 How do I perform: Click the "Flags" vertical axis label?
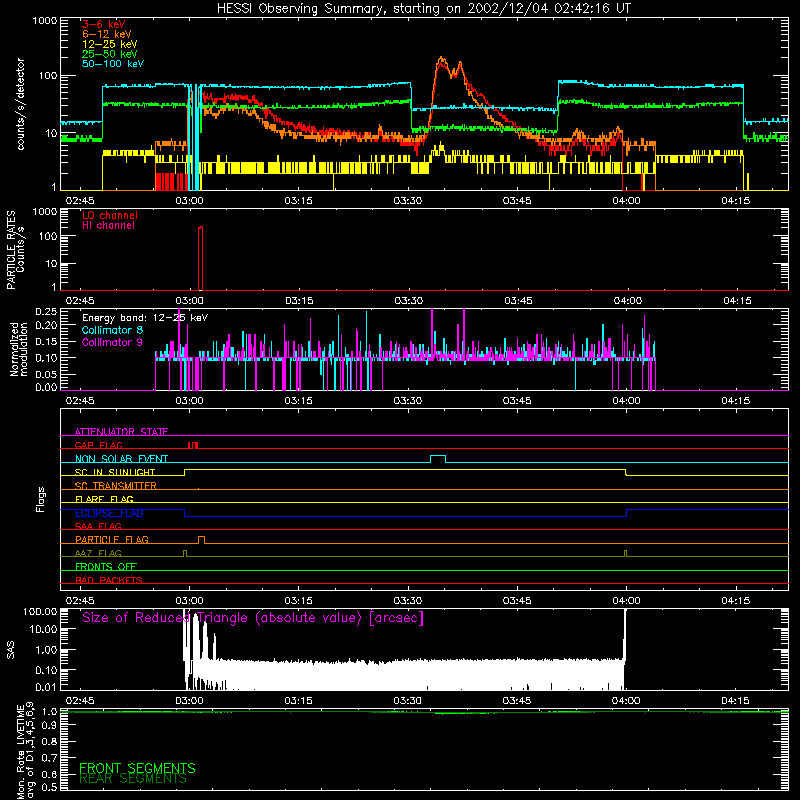coord(40,499)
